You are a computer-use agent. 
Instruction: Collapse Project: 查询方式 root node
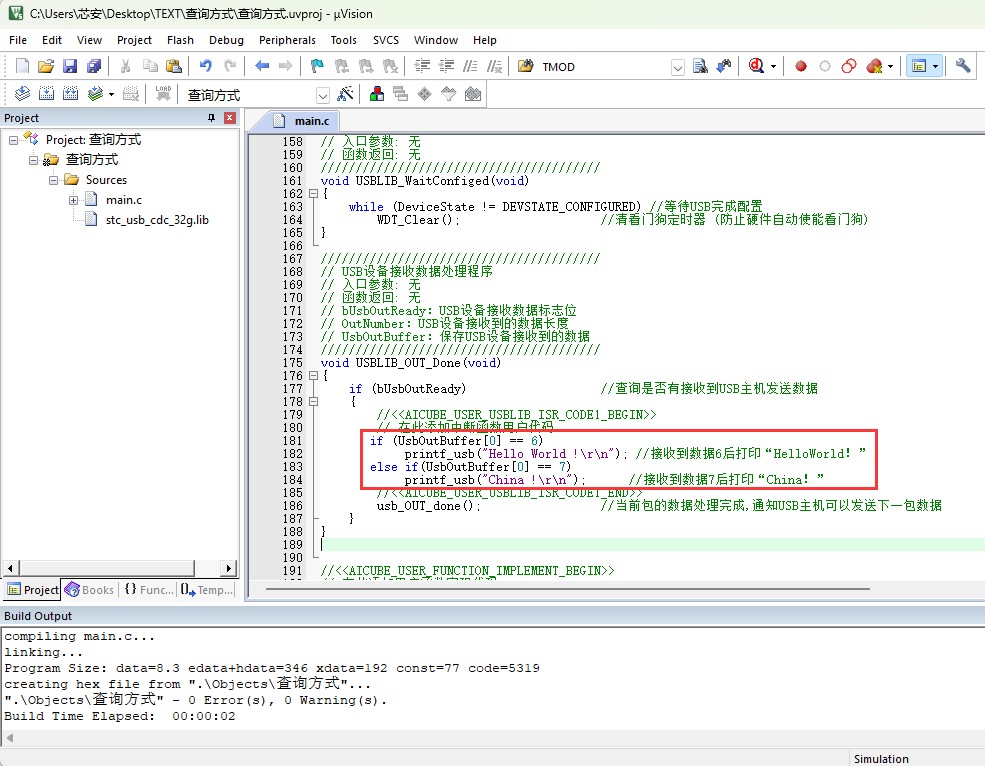[13, 140]
